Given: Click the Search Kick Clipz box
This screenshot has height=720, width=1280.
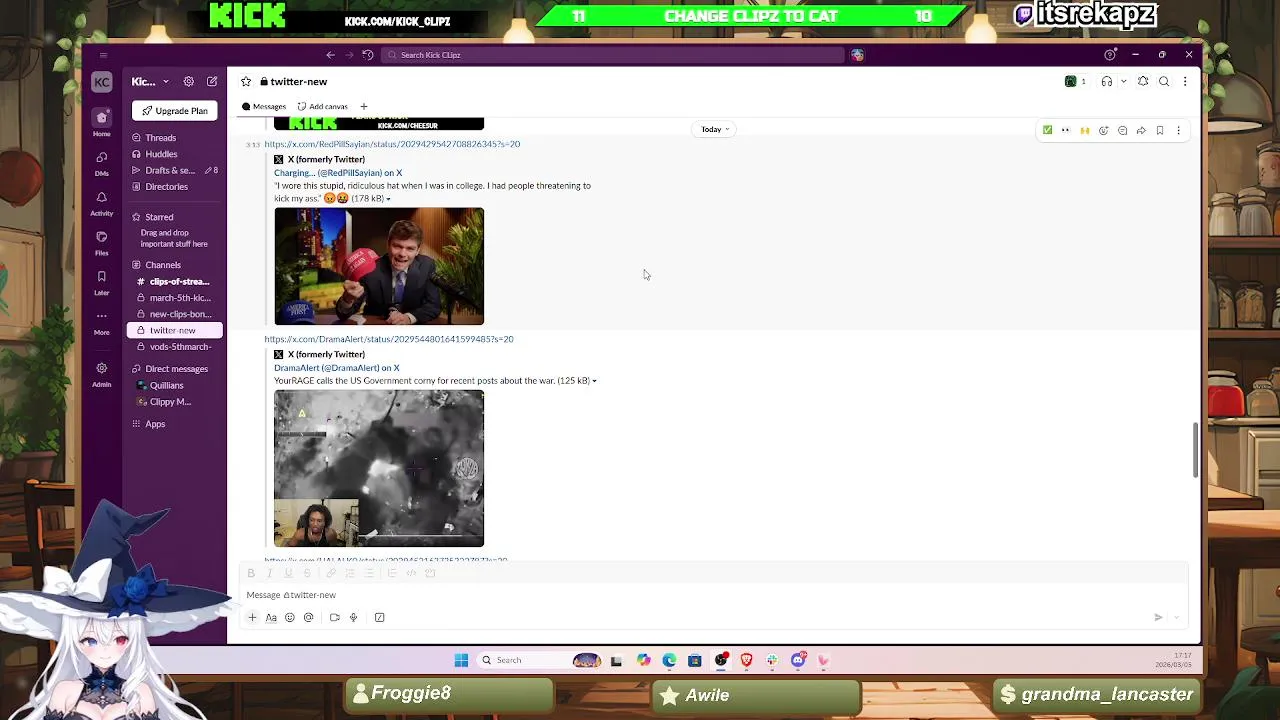Looking at the screenshot, I should click(x=612, y=55).
